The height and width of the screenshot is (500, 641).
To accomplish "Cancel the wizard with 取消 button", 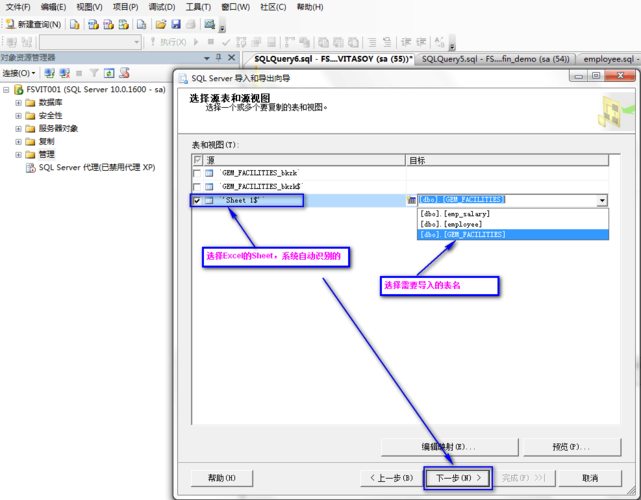I will tap(590, 478).
